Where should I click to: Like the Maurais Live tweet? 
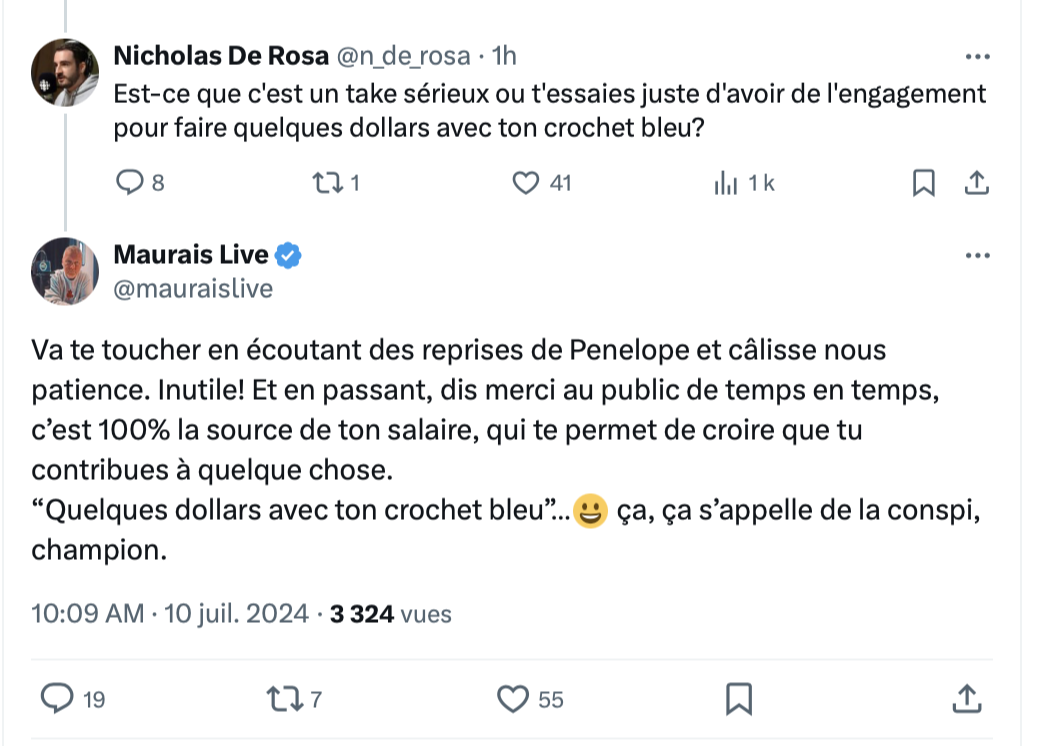coord(513,698)
